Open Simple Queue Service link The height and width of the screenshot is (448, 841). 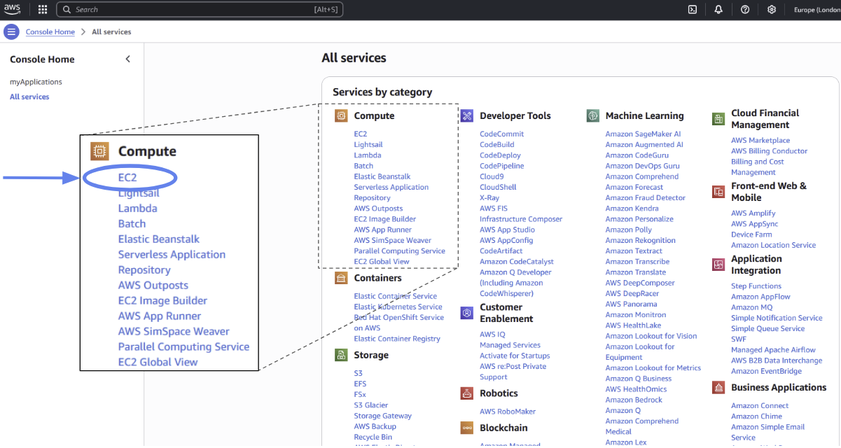click(x=768, y=329)
